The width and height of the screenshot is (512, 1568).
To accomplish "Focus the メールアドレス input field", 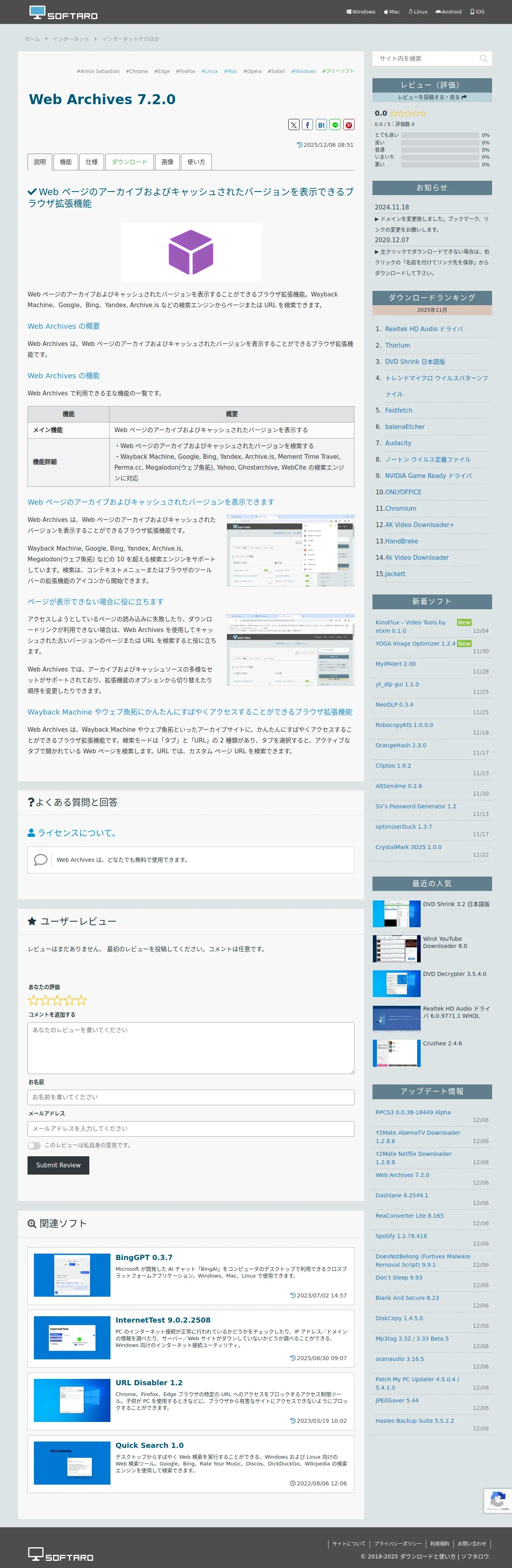I will pos(191,1129).
